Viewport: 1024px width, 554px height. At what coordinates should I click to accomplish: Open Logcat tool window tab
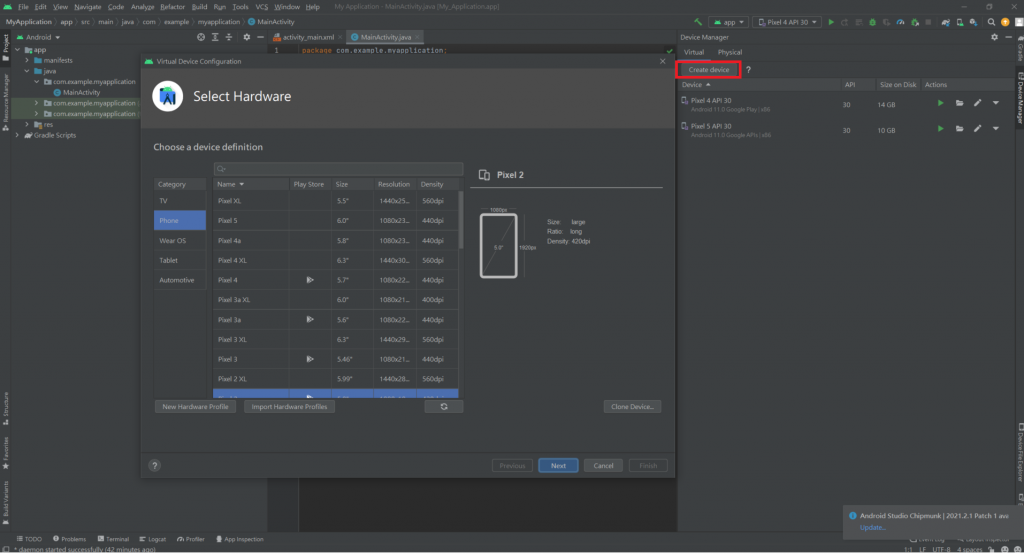(153, 539)
